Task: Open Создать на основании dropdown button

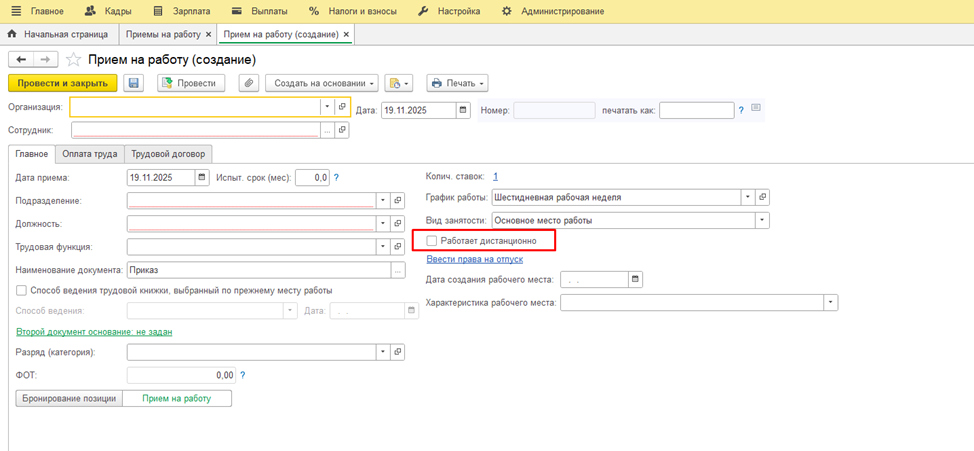Action: coord(326,83)
